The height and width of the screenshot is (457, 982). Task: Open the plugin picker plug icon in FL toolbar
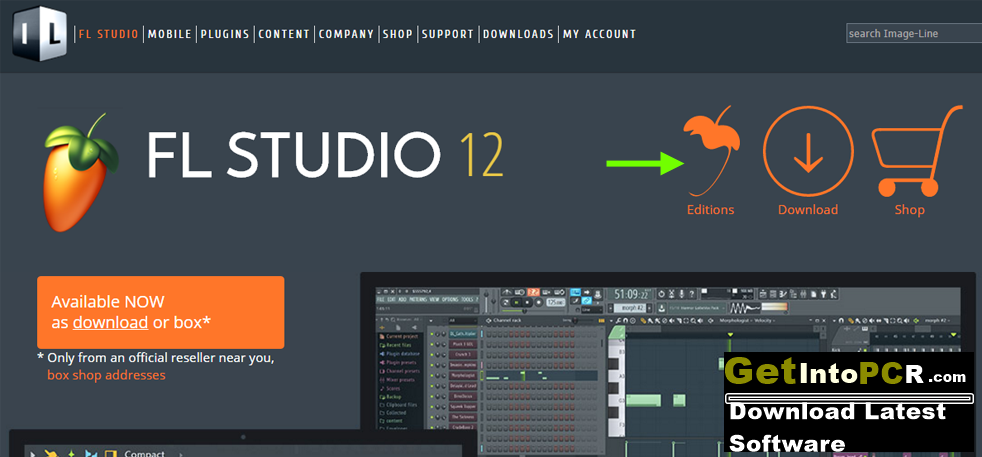(x=824, y=294)
